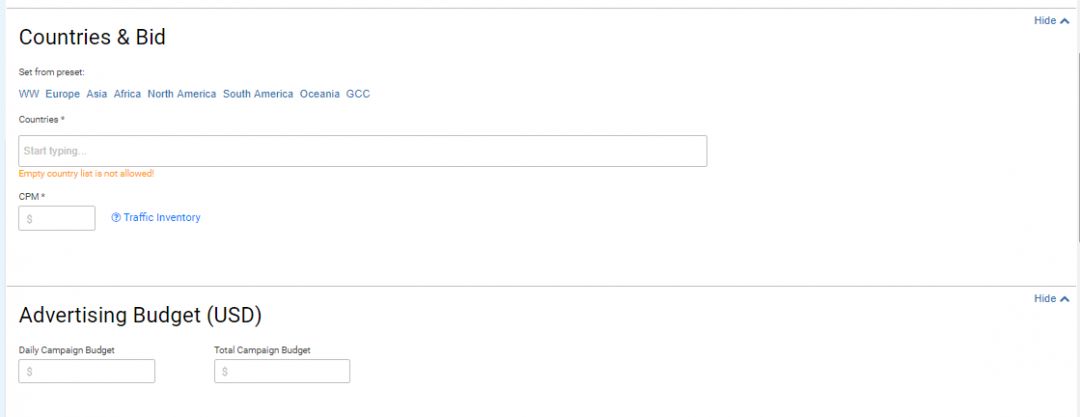
Task: Select the Oceania country preset
Action: [320, 94]
